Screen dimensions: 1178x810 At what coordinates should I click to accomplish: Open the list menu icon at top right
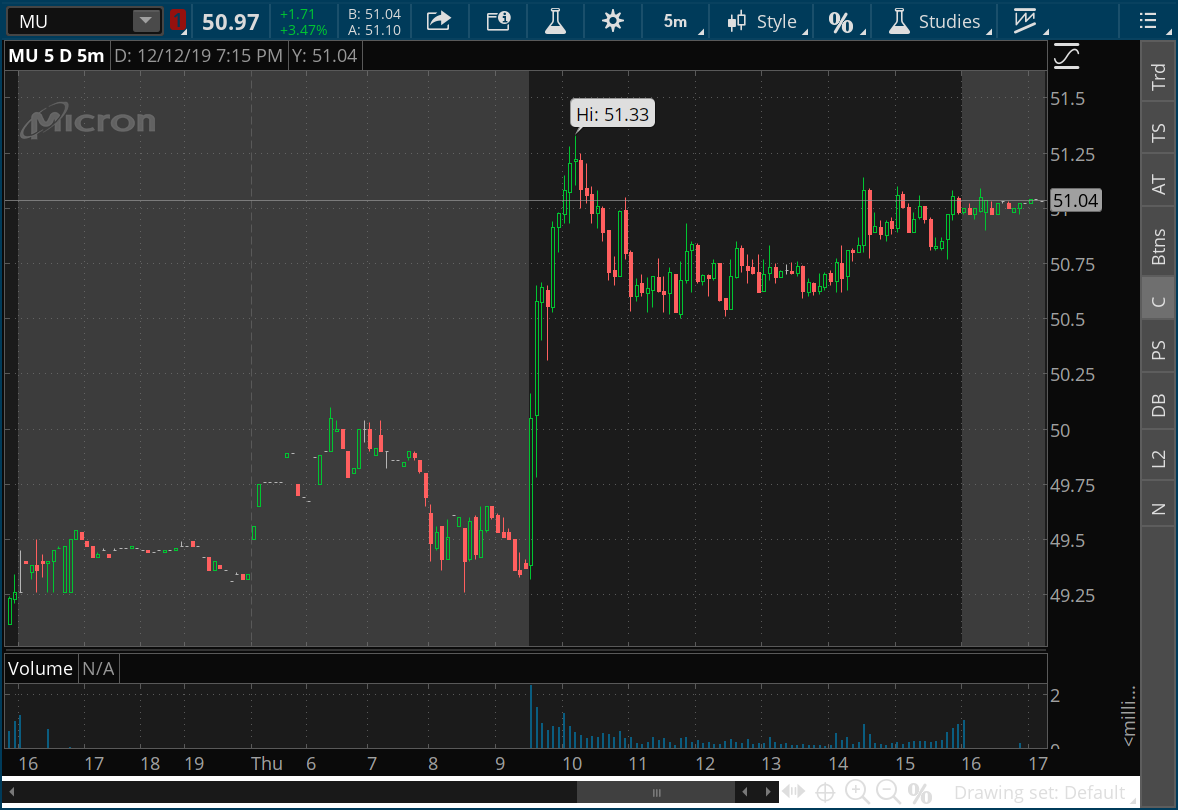(x=1148, y=21)
